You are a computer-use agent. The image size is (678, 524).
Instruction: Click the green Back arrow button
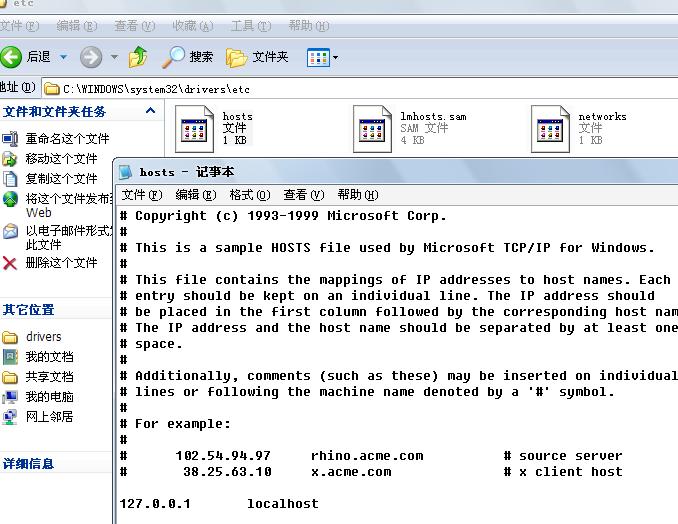pyautogui.click(x=11, y=57)
